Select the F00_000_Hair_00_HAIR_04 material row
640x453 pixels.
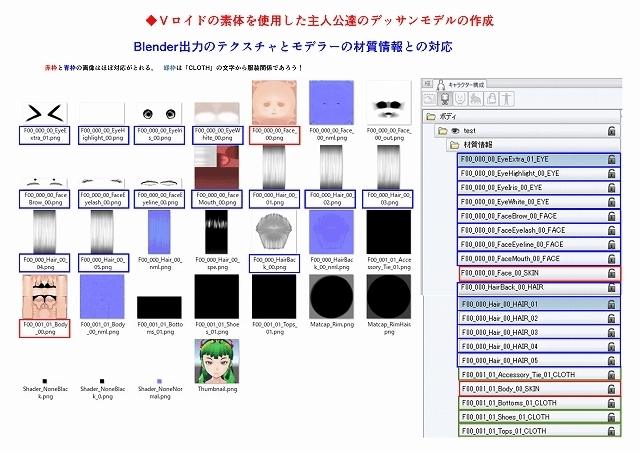point(539,346)
